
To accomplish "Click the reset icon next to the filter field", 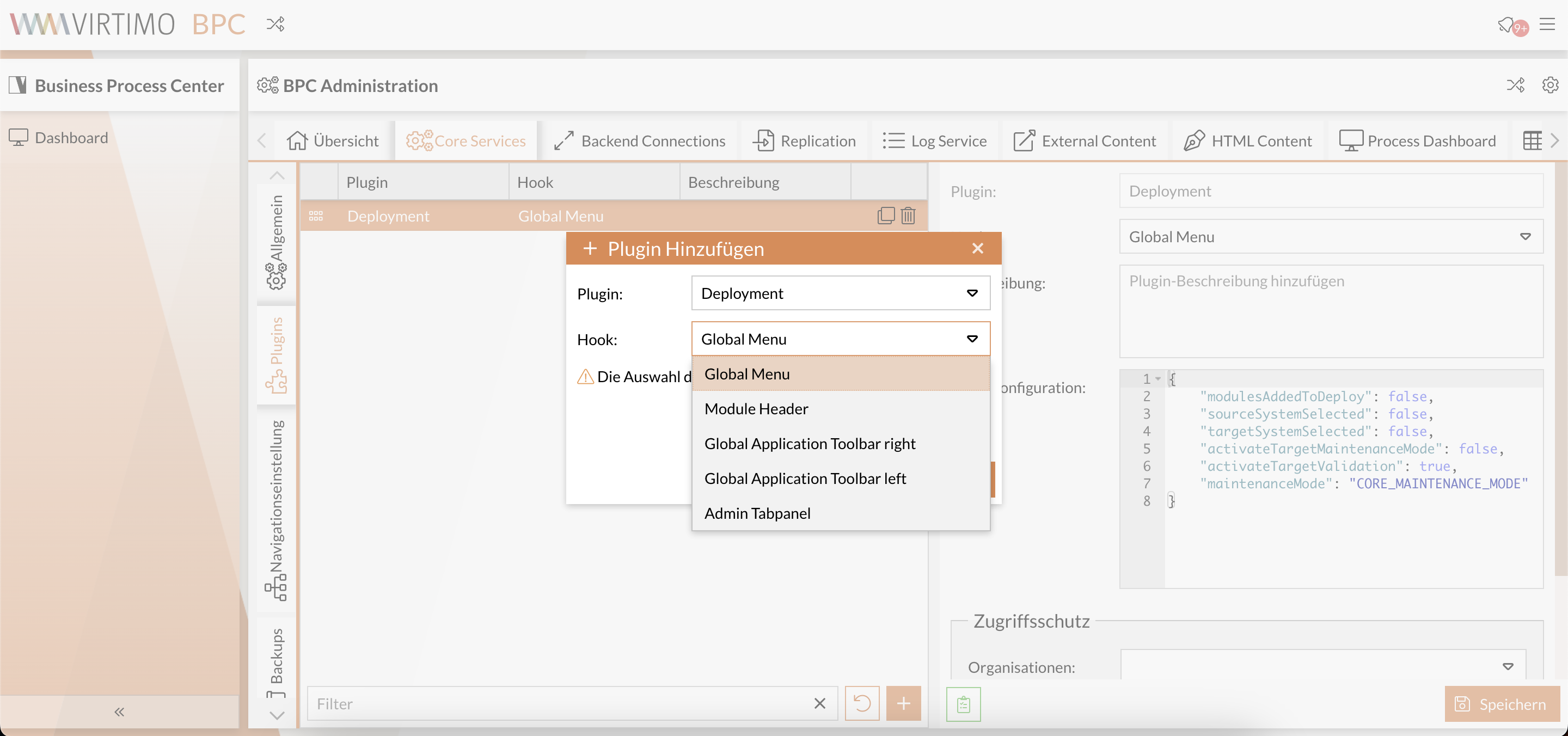I will click(x=862, y=704).
